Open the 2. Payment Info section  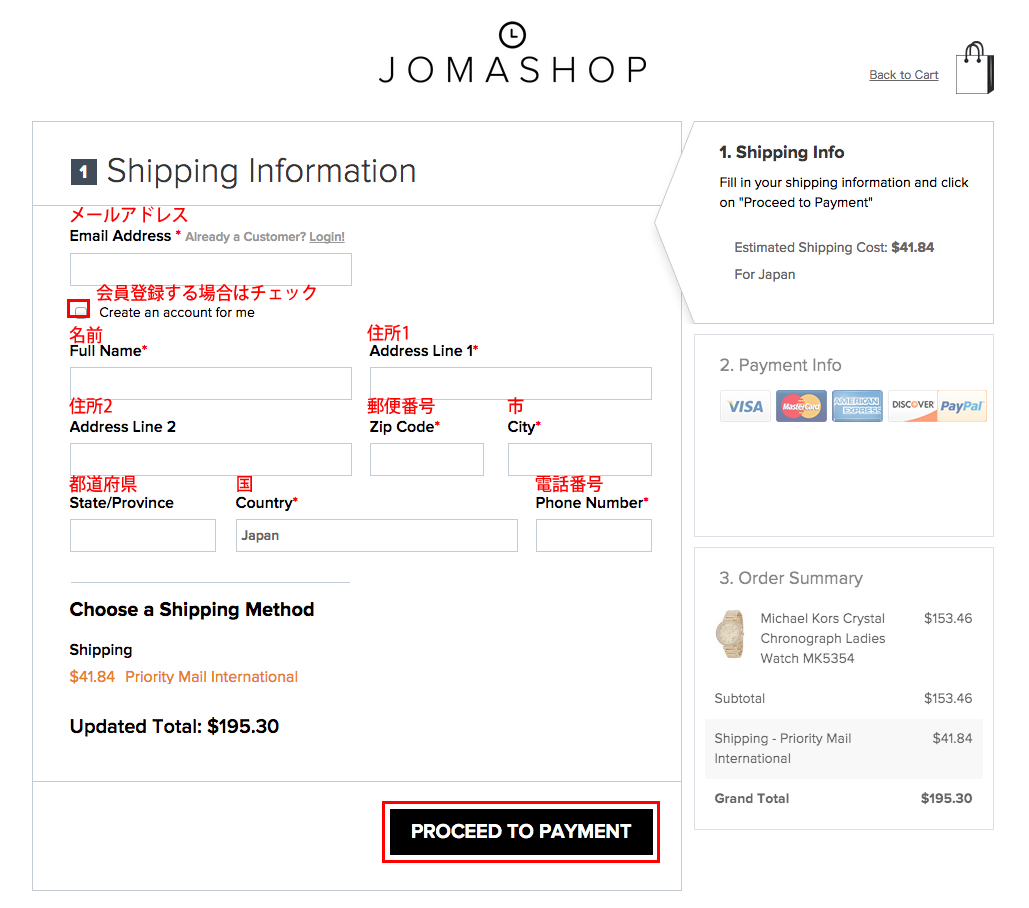coord(780,365)
